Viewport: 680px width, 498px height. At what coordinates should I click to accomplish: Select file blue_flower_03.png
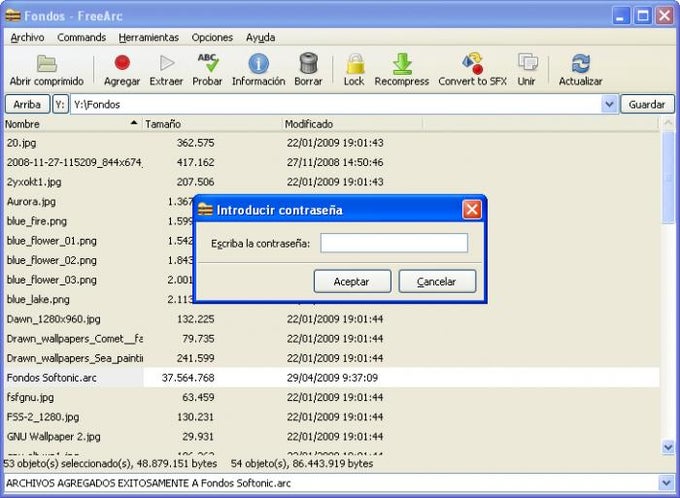click(52, 280)
